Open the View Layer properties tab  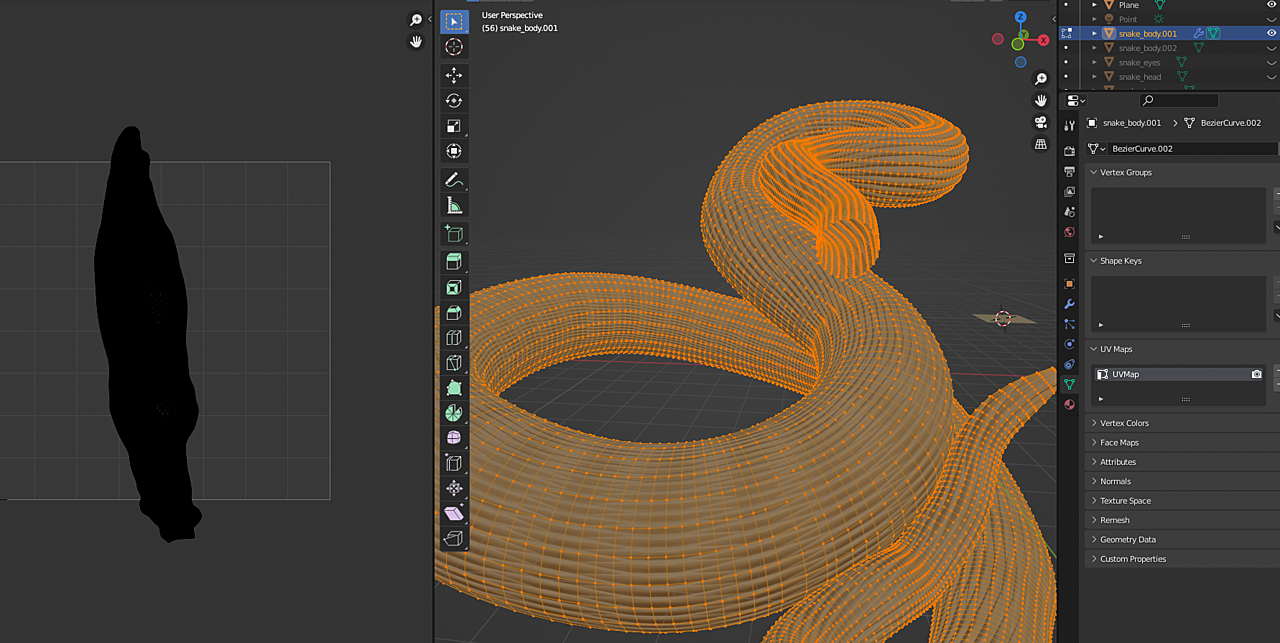(1069, 191)
